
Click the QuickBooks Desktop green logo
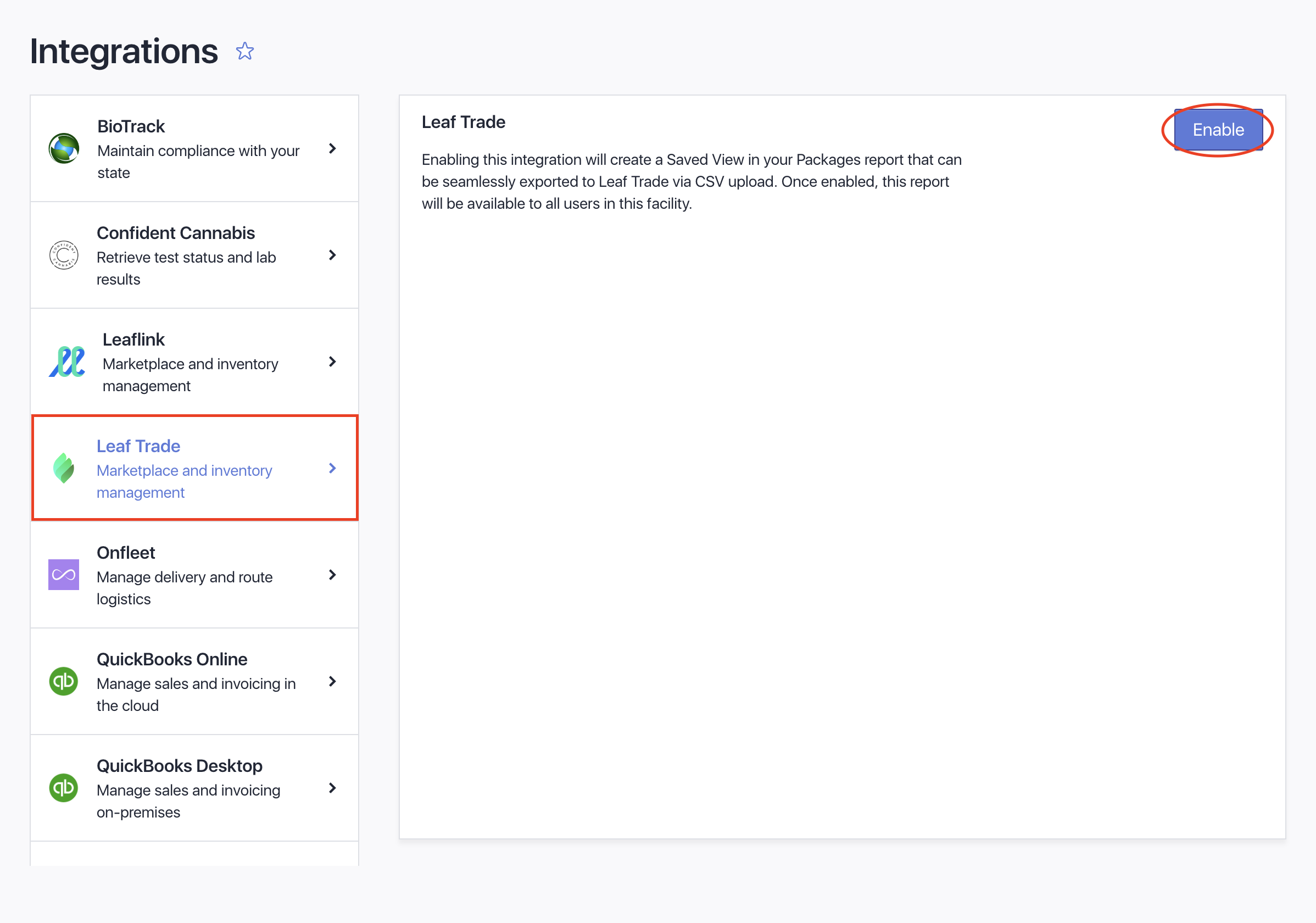[64, 788]
